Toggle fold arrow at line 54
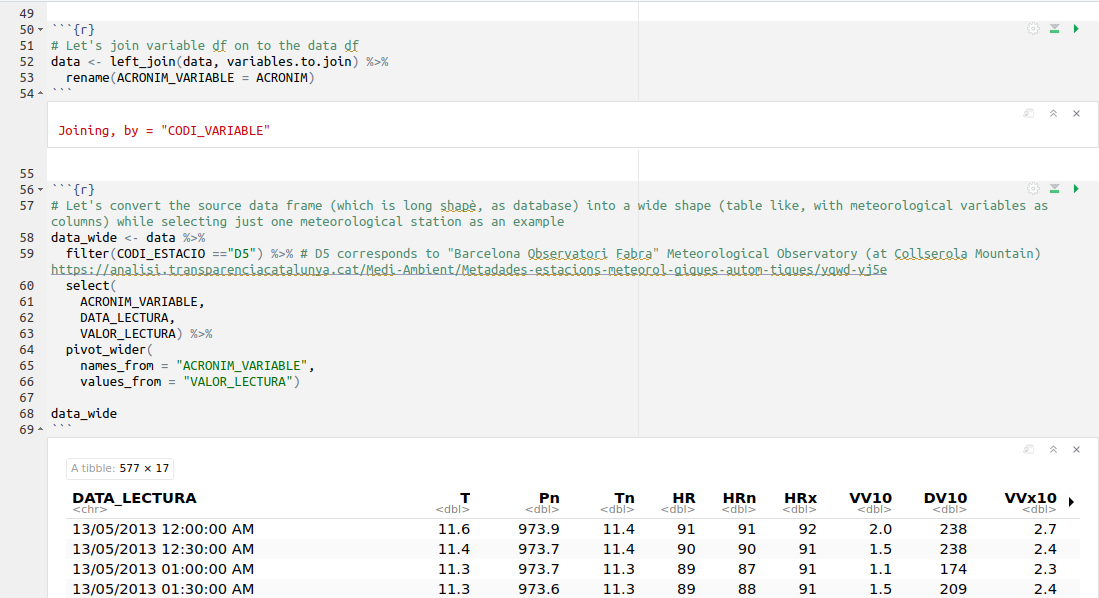The width and height of the screenshot is (1099, 598). coord(40,93)
